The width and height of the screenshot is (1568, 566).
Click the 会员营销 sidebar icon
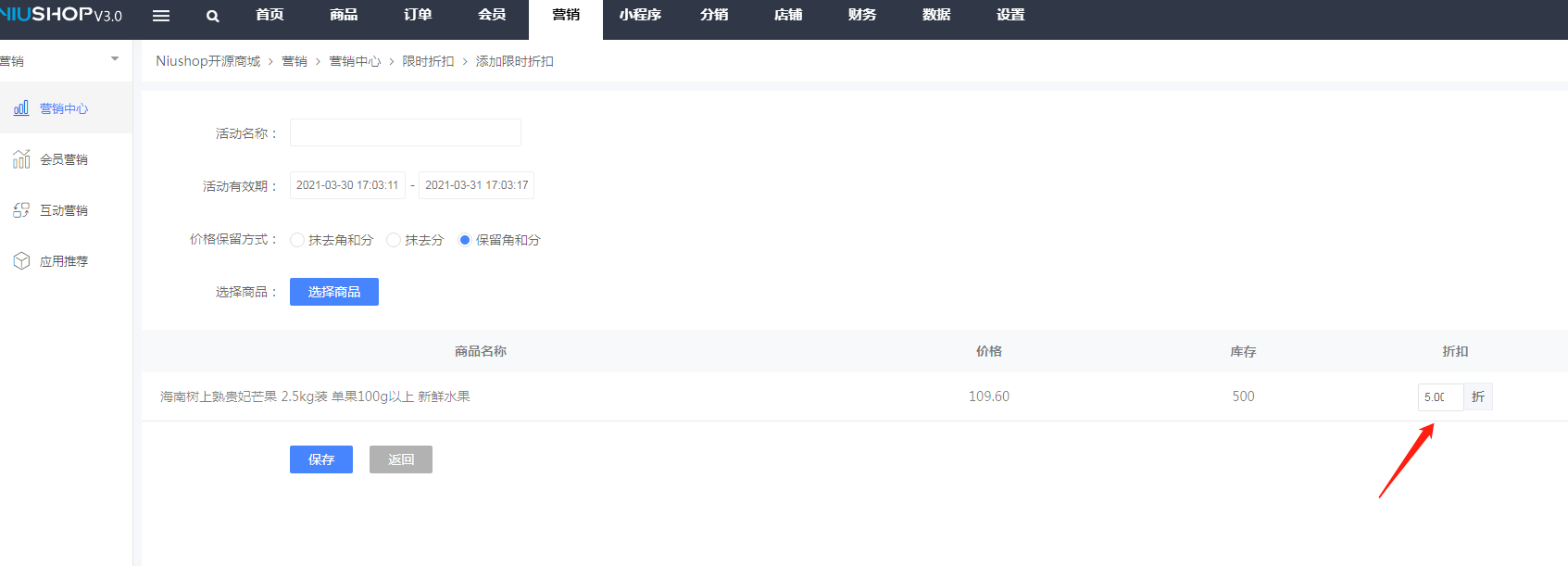(x=21, y=159)
